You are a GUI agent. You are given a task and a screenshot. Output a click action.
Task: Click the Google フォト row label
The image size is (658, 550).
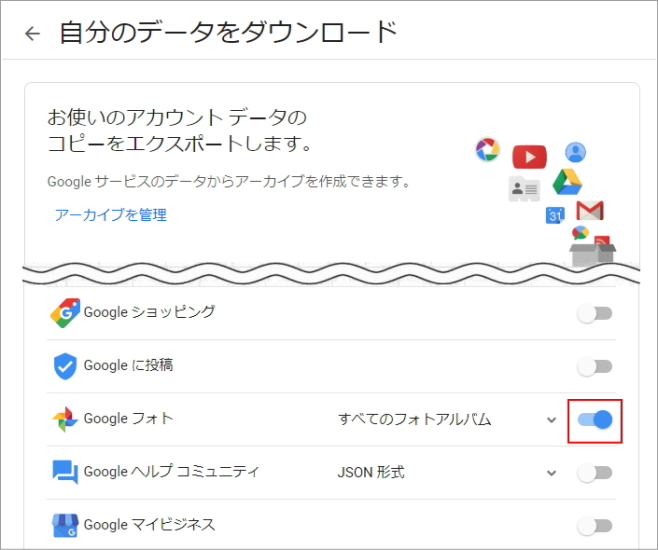tap(128, 419)
